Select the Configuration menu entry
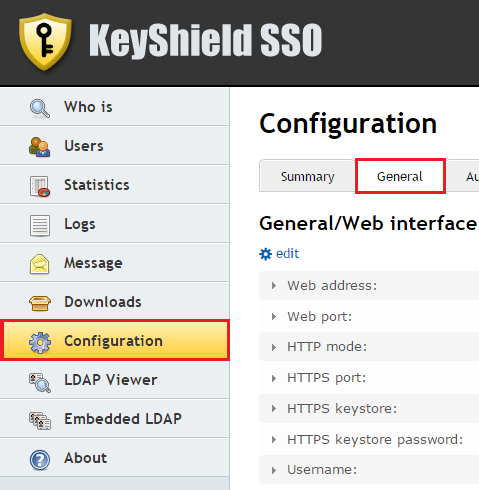The height and width of the screenshot is (490, 479). click(115, 340)
